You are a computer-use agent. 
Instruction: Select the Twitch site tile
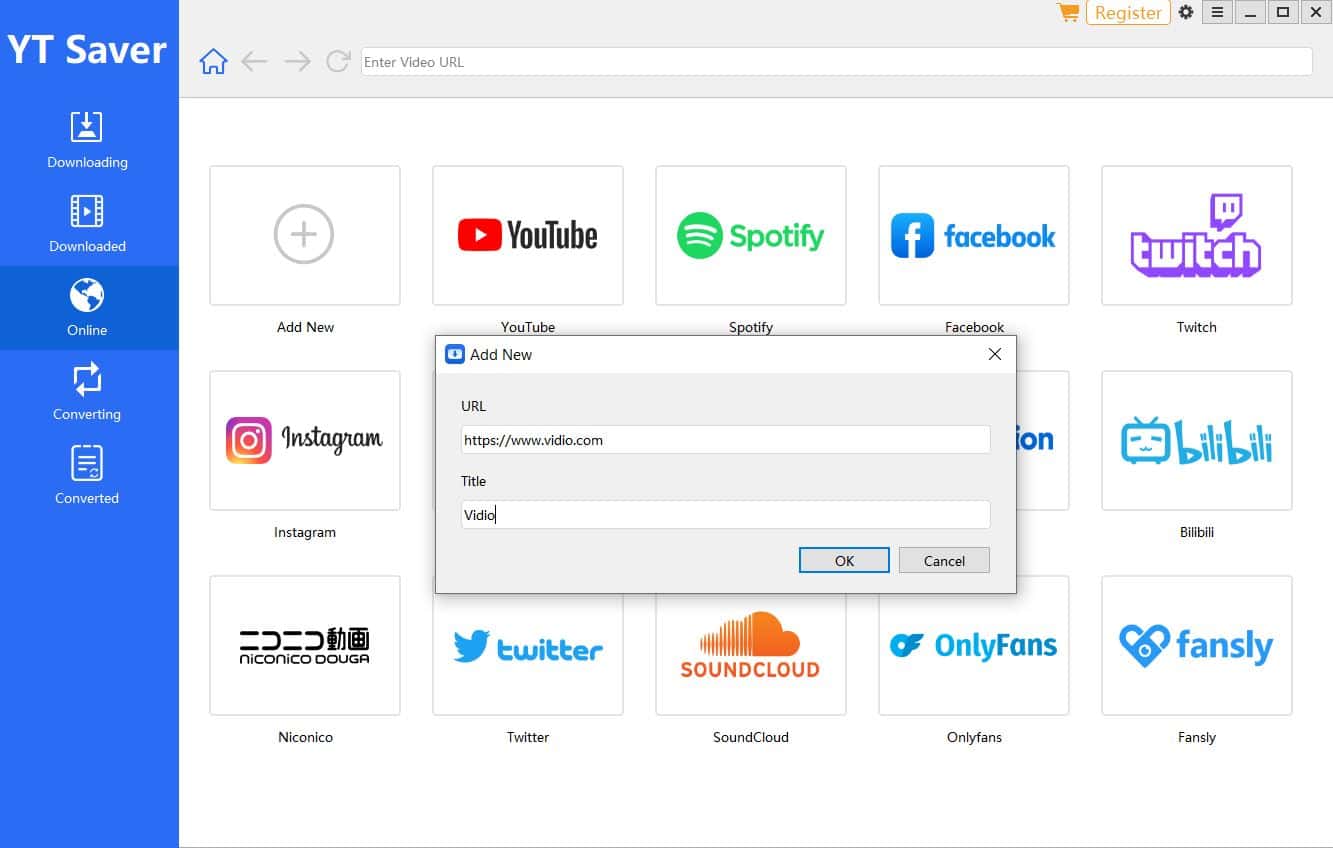pos(1196,235)
